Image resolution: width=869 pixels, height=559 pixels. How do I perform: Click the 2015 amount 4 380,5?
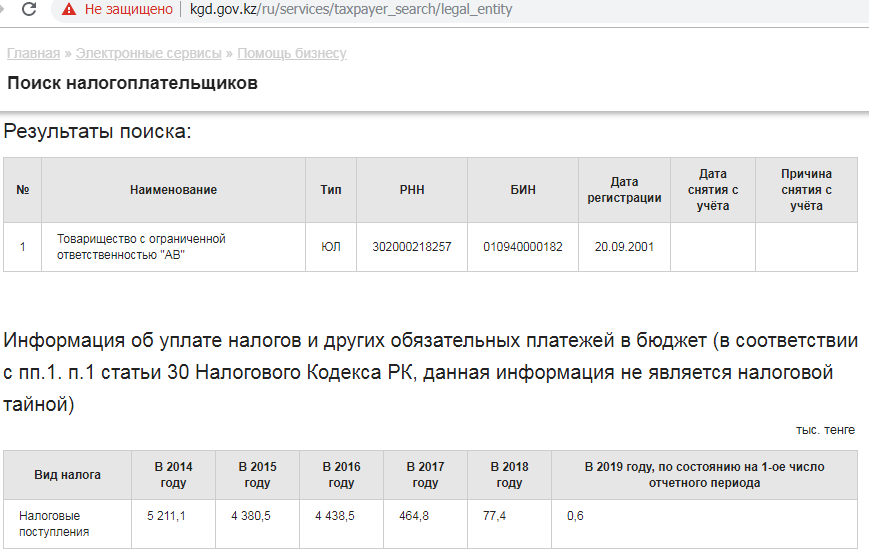point(251,516)
